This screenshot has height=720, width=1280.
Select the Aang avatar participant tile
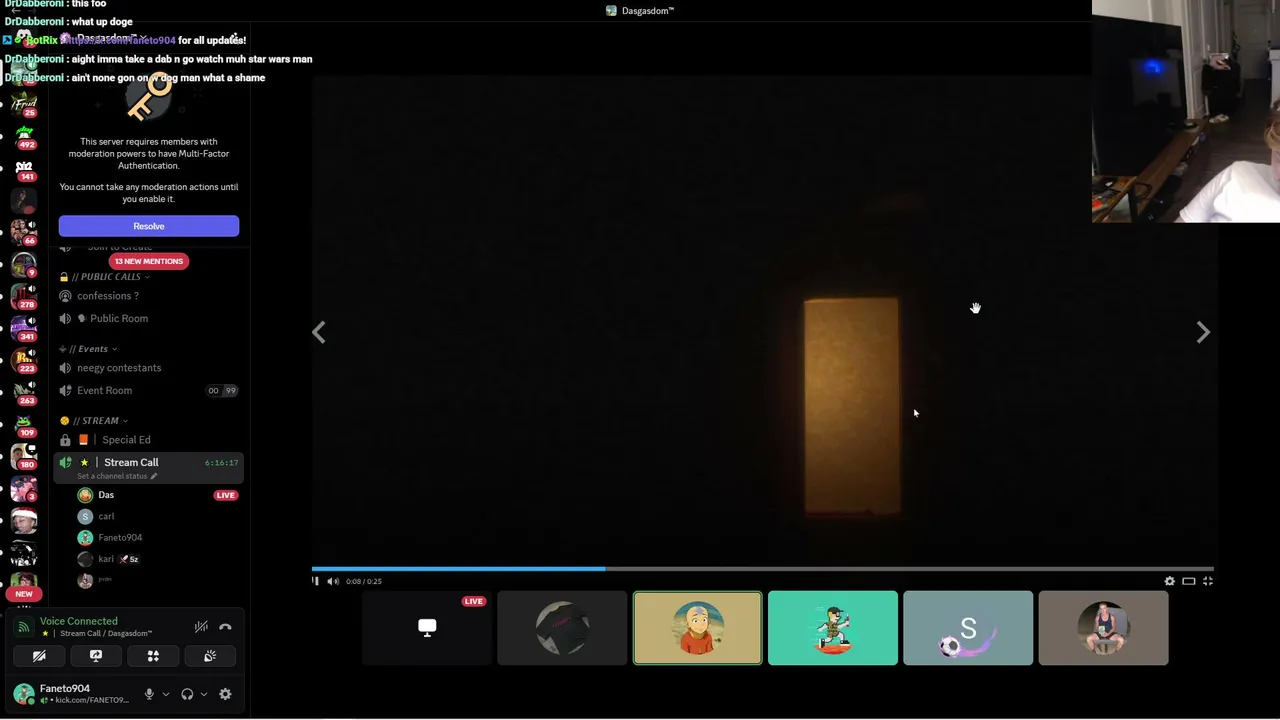[x=698, y=628]
